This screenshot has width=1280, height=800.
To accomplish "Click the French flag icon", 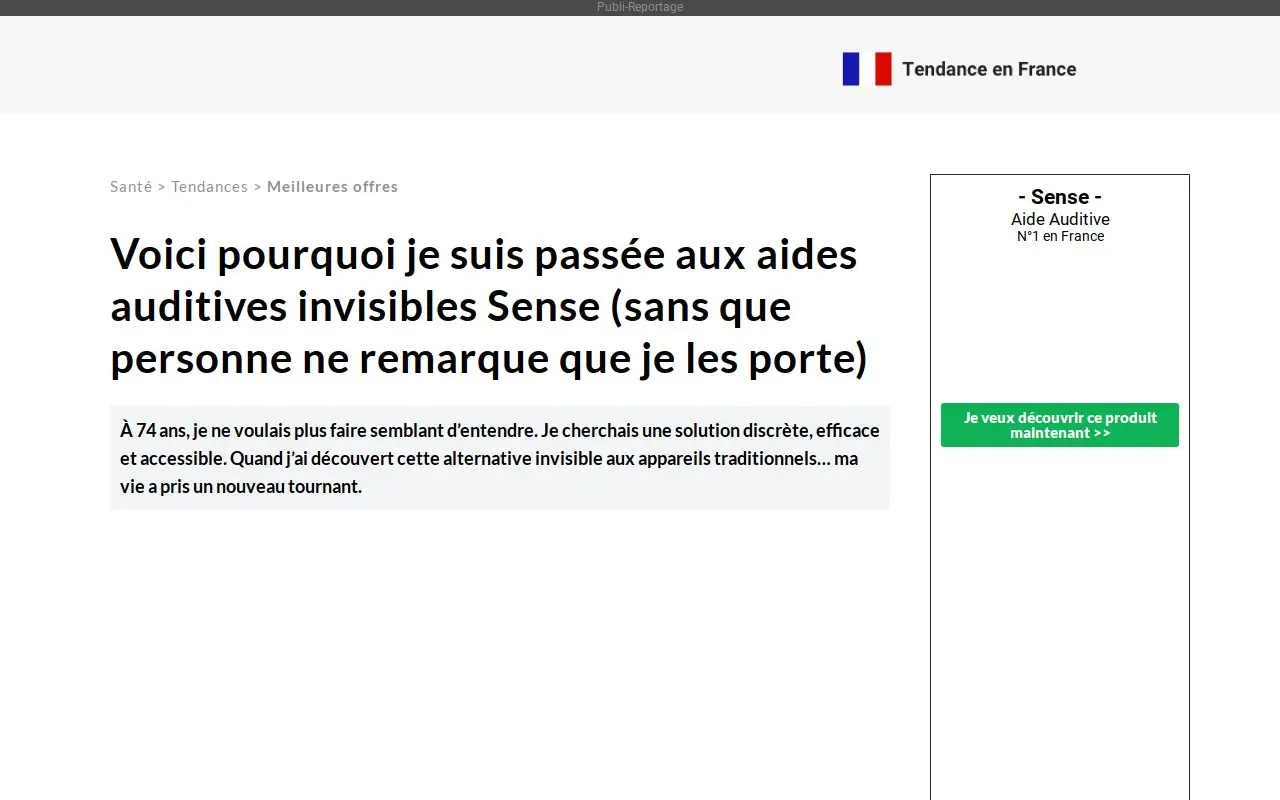I will pos(867,69).
